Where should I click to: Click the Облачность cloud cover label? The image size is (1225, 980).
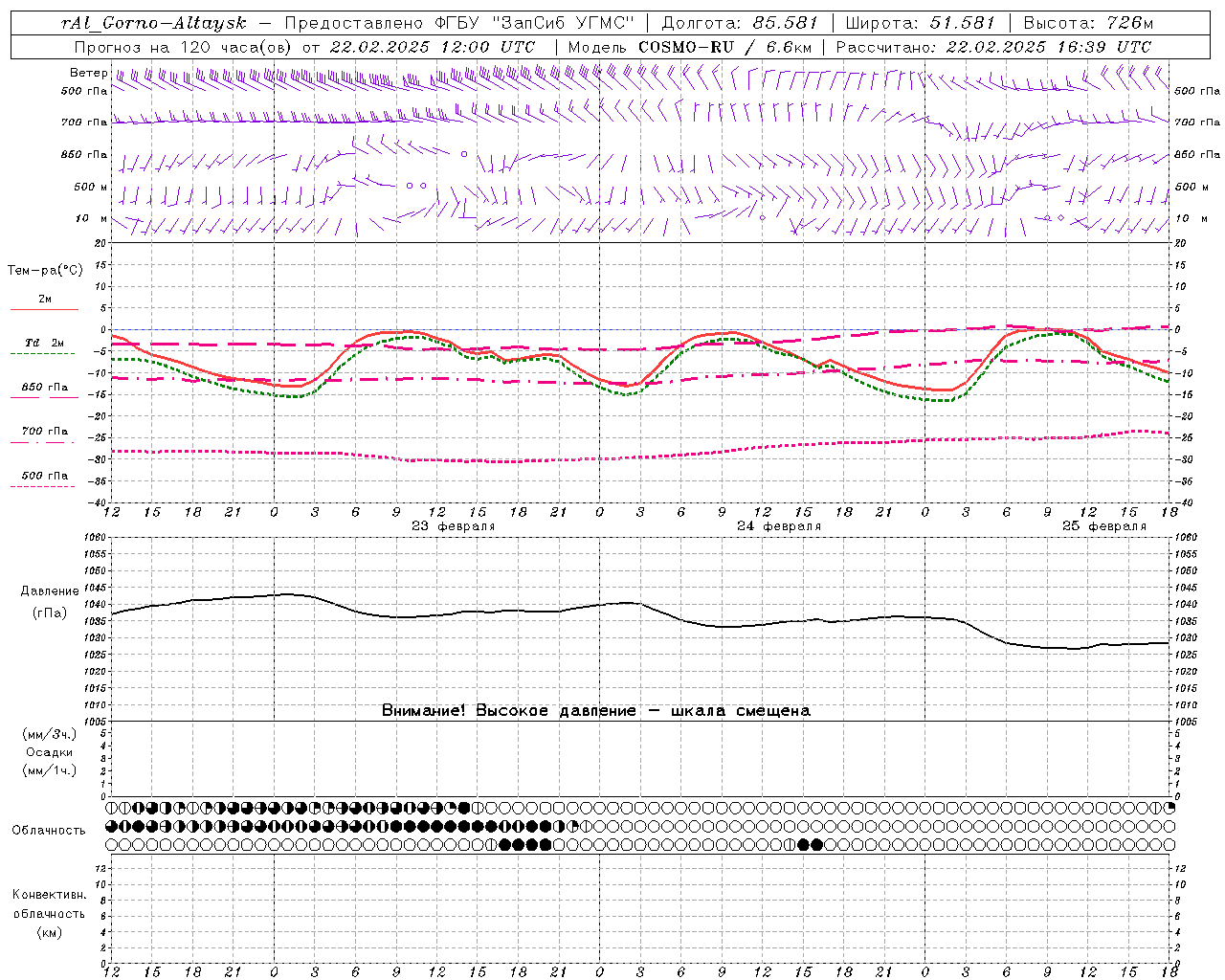[x=49, y=831]
